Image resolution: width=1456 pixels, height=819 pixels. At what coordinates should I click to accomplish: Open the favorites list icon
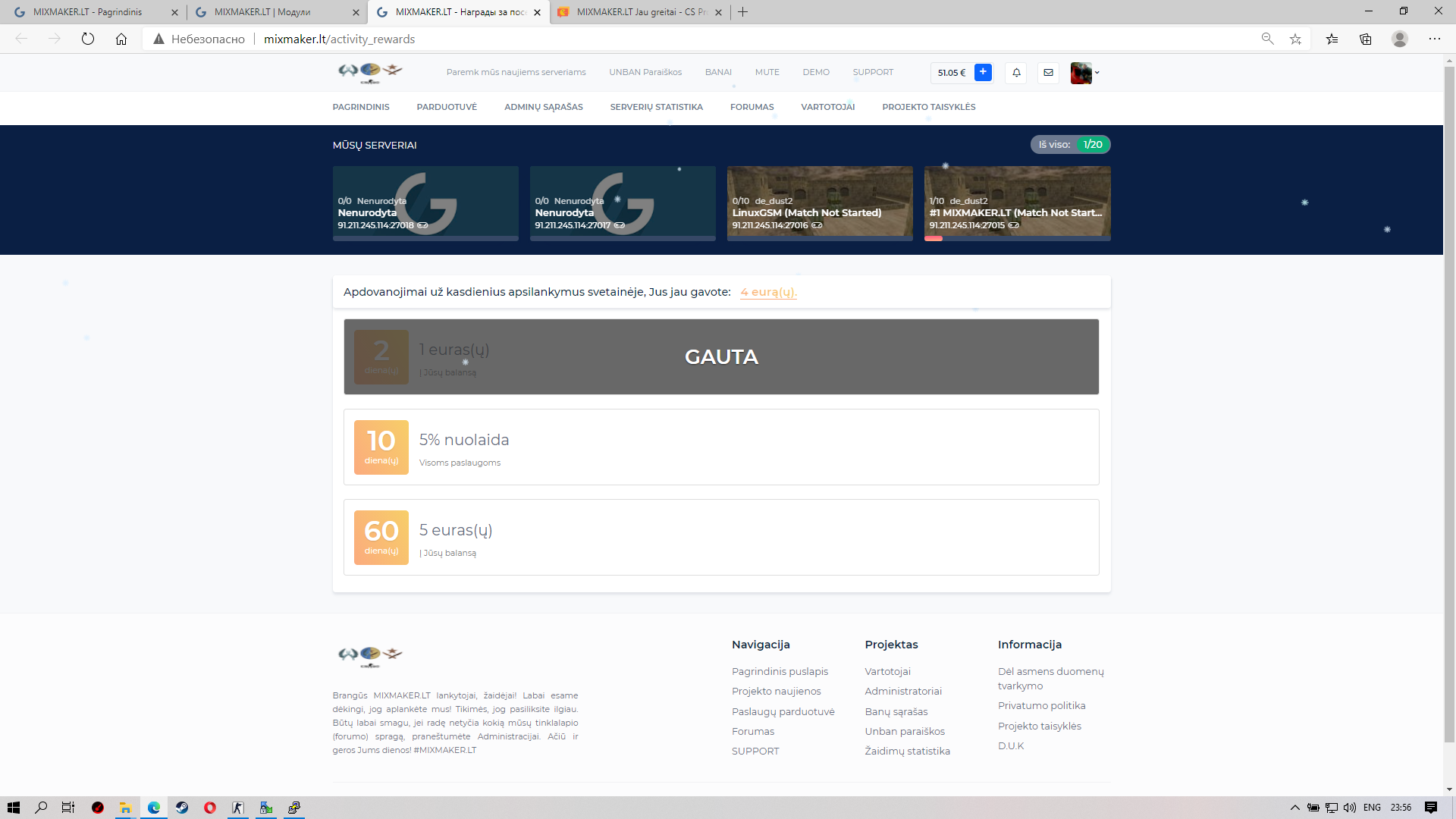[x=1332, y=39]
